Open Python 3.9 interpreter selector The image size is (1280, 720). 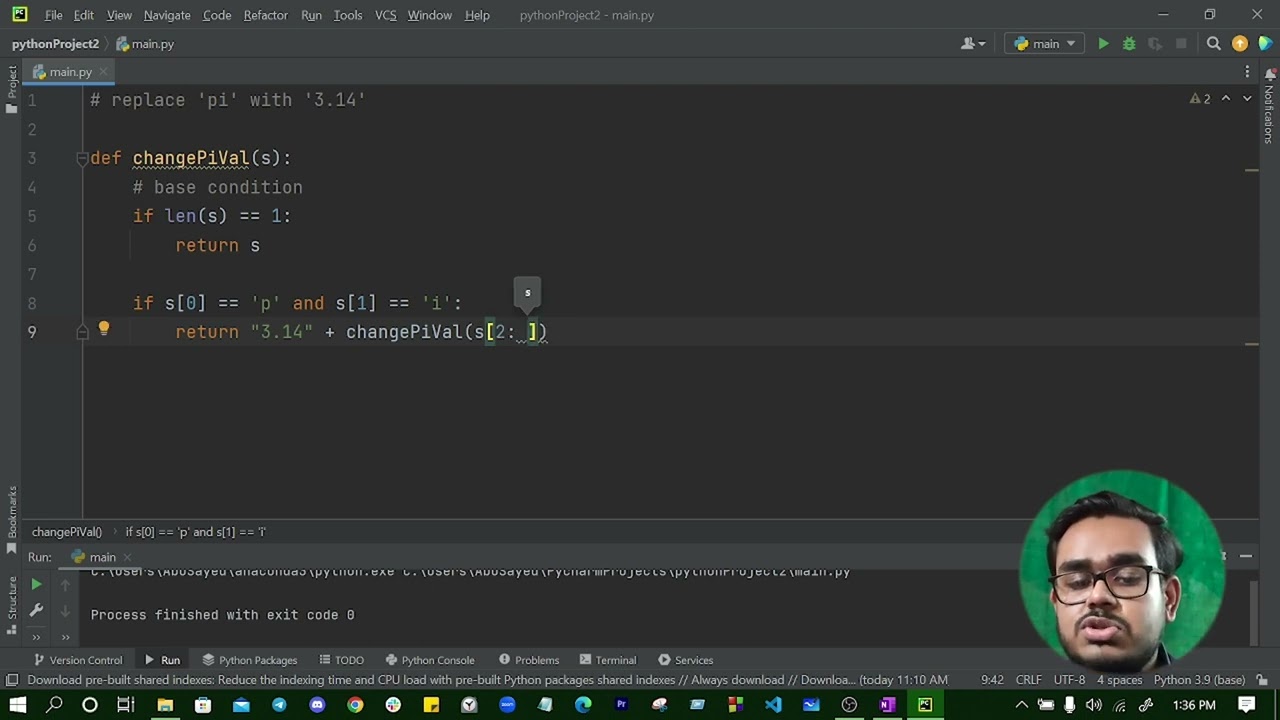pyautogui.click(x=1199, y=680)
